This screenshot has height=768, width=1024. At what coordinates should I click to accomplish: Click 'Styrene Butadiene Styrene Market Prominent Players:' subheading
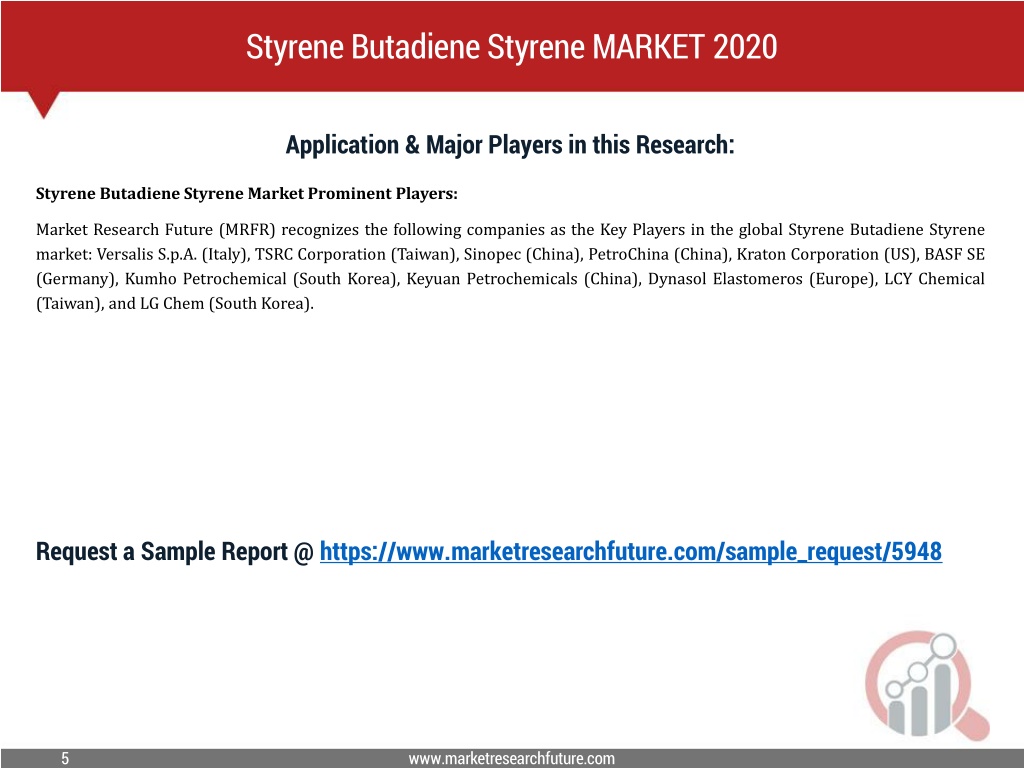tap(247, 194)
